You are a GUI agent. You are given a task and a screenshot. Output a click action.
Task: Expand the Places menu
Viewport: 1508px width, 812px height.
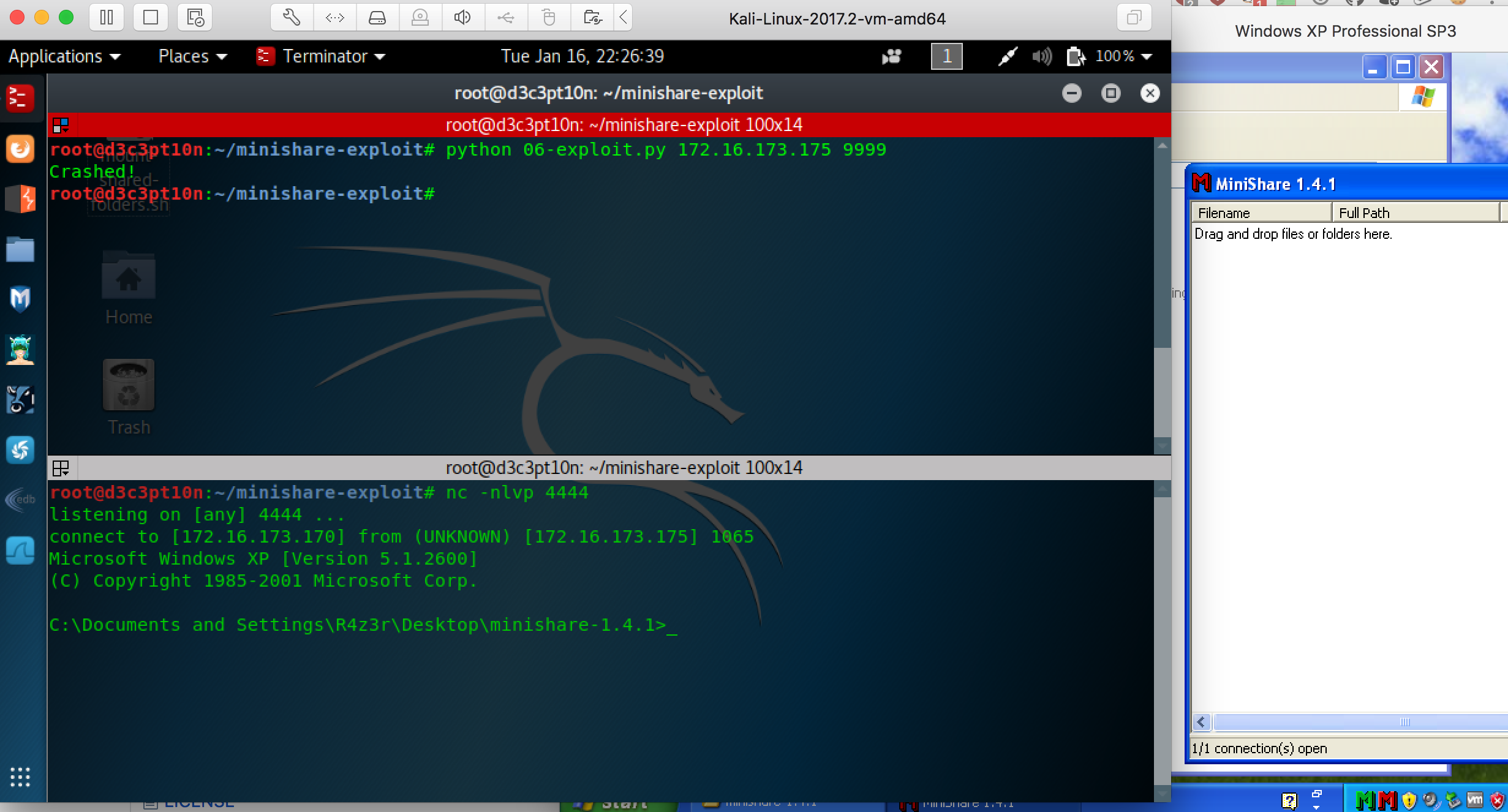[192, 56]
